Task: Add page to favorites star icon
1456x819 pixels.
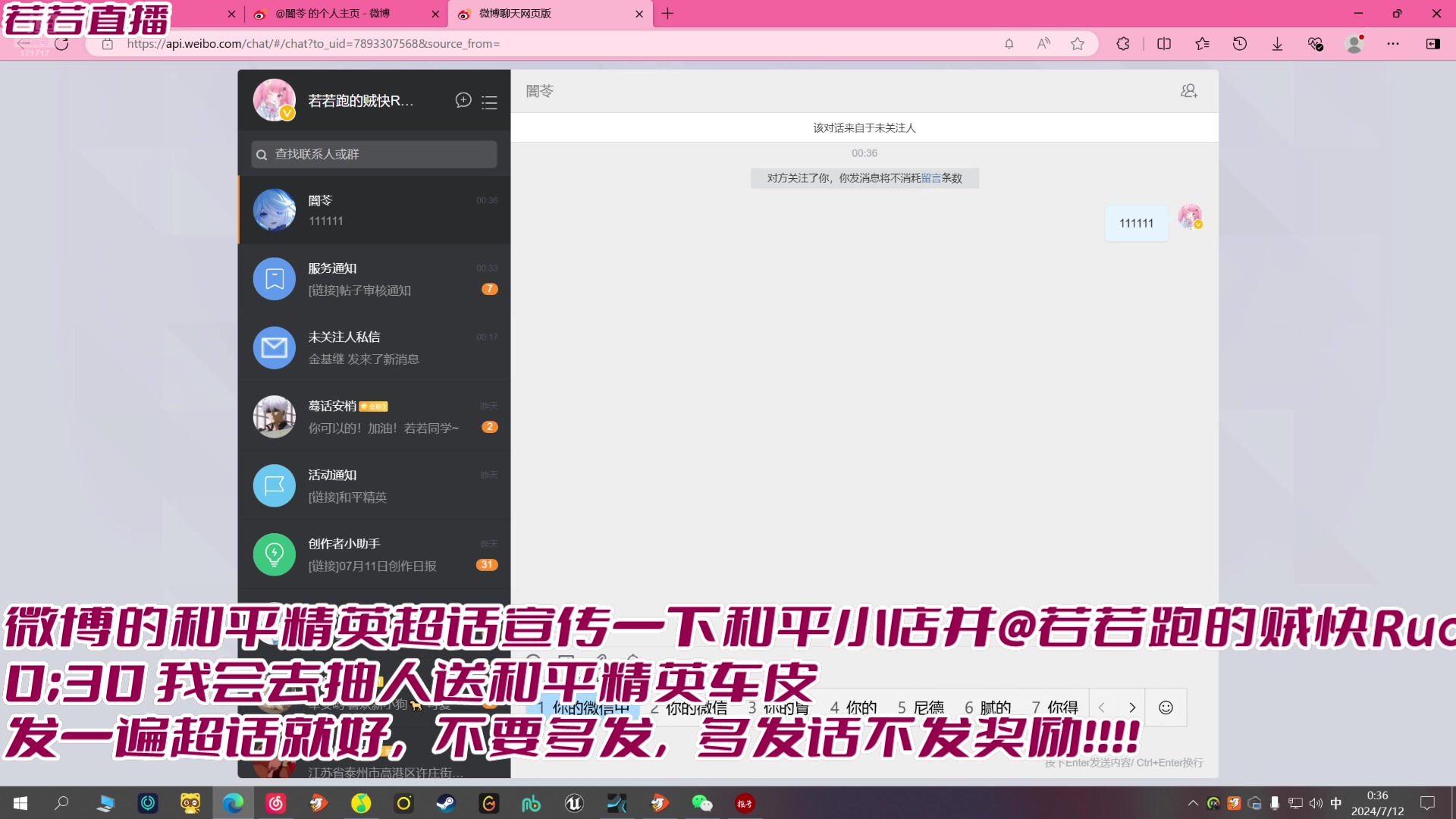Action: coord(1078,44)
